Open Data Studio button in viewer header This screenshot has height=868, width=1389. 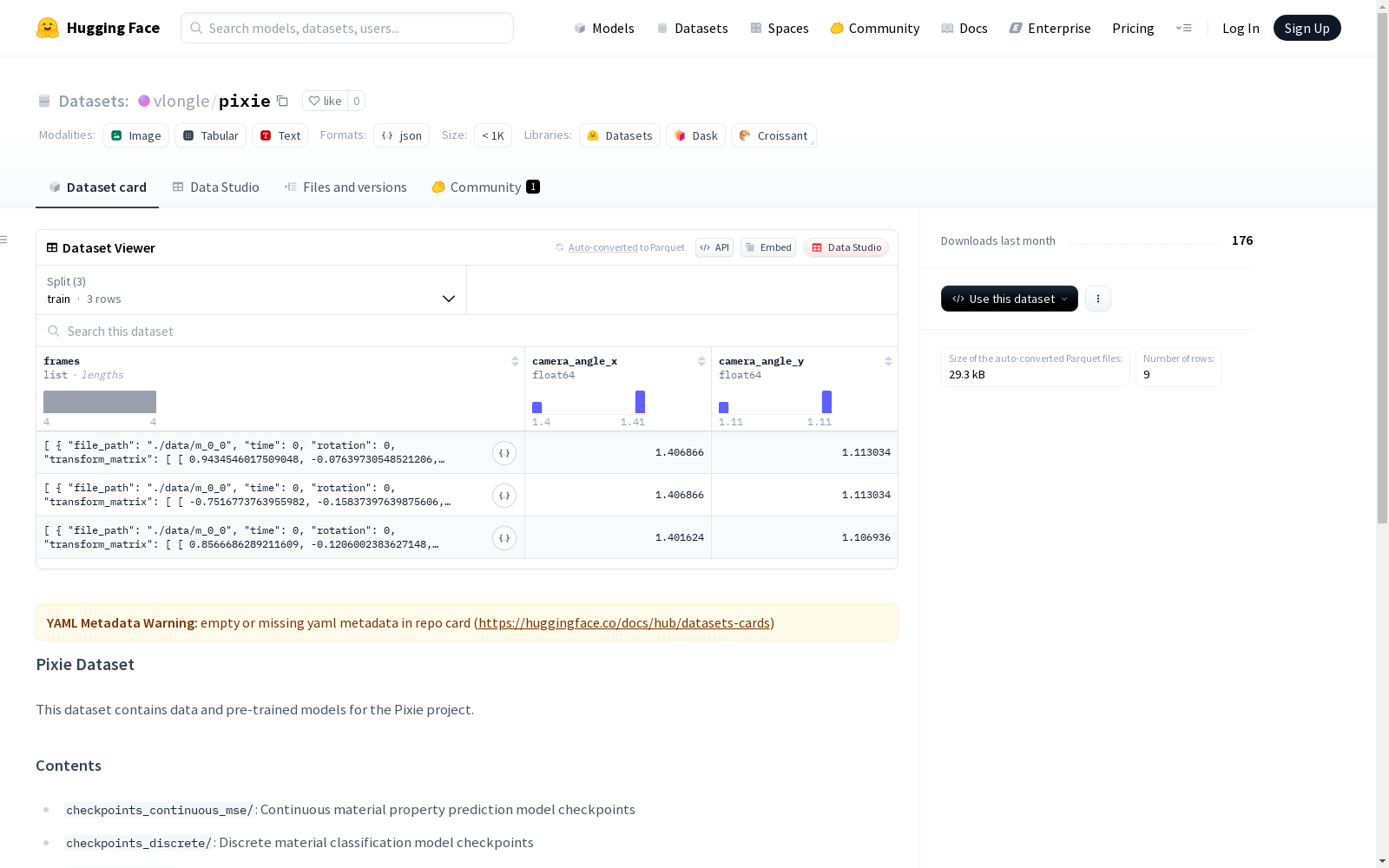846,247
